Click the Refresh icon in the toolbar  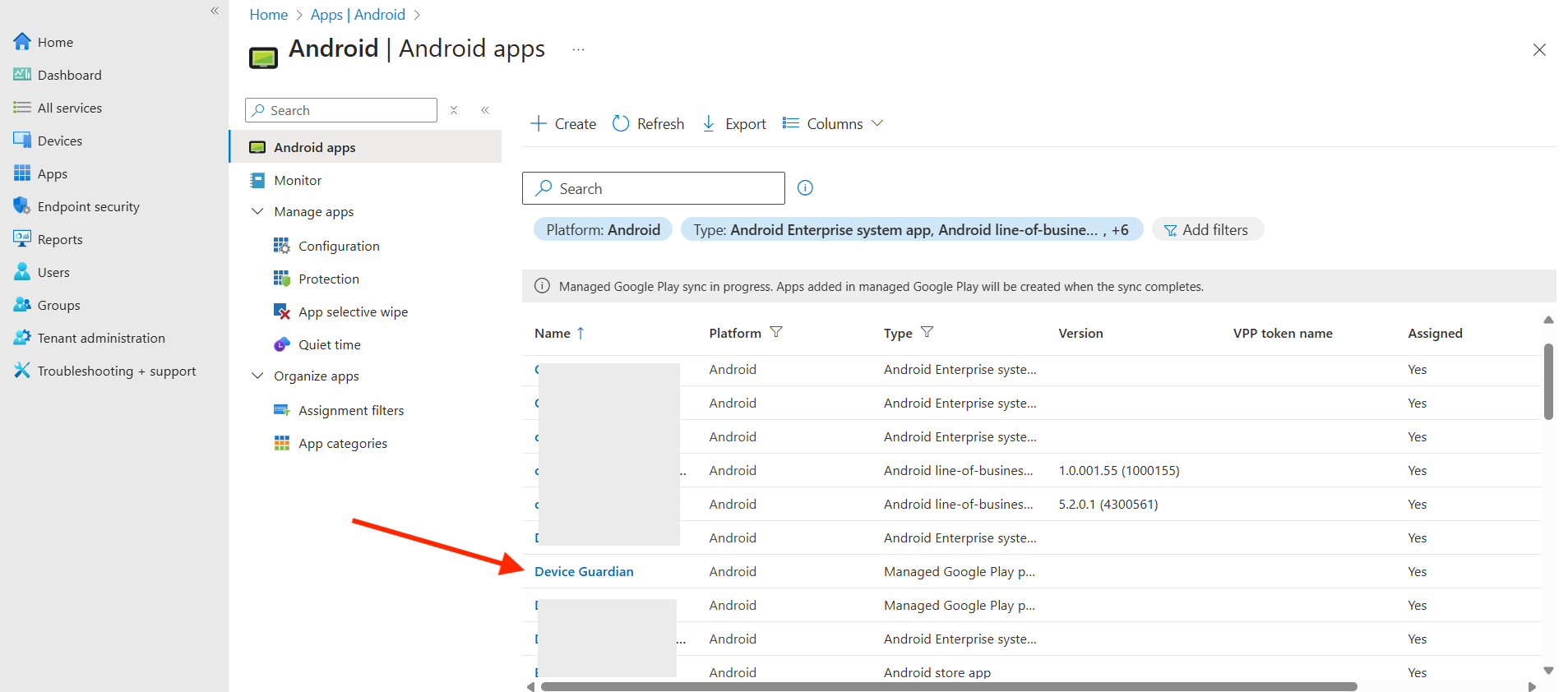tap(621, 123)
